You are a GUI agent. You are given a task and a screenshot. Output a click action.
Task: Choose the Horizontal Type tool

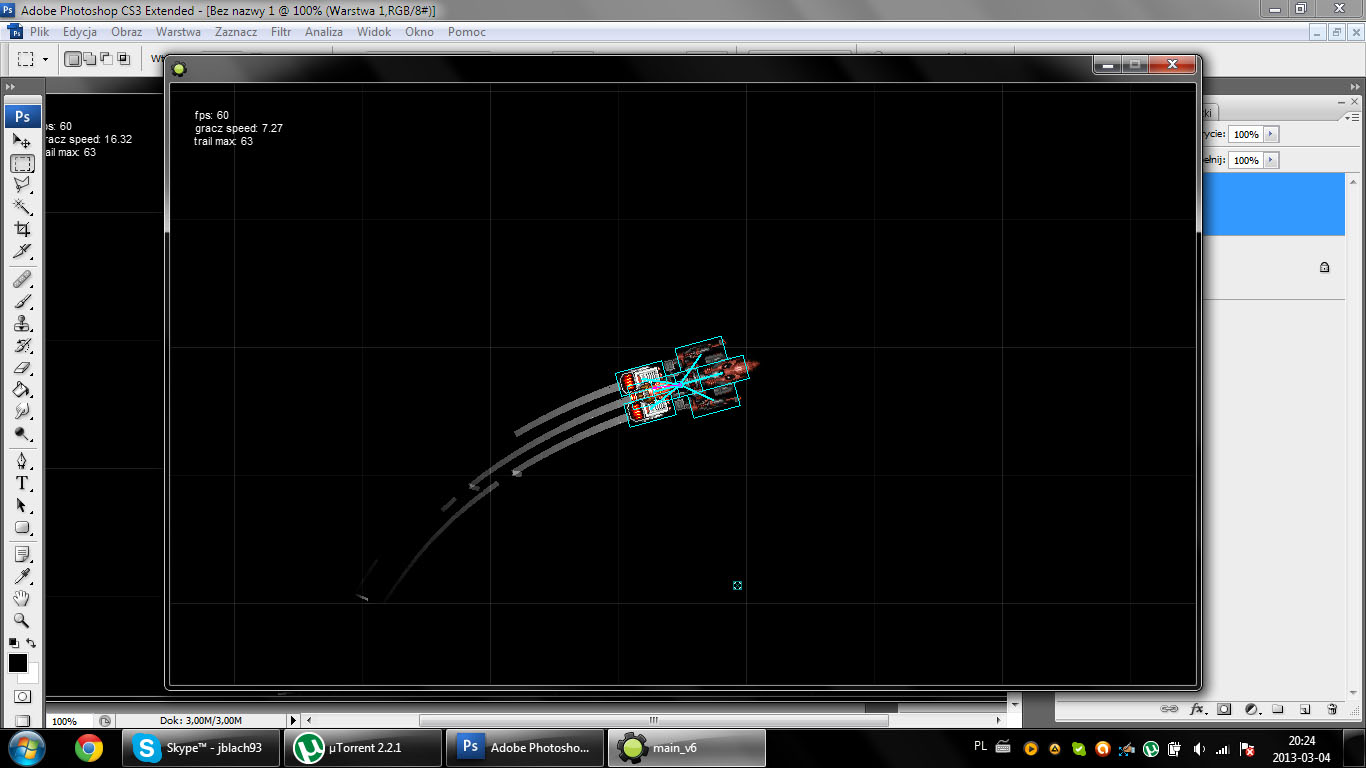tap(22, 483)
